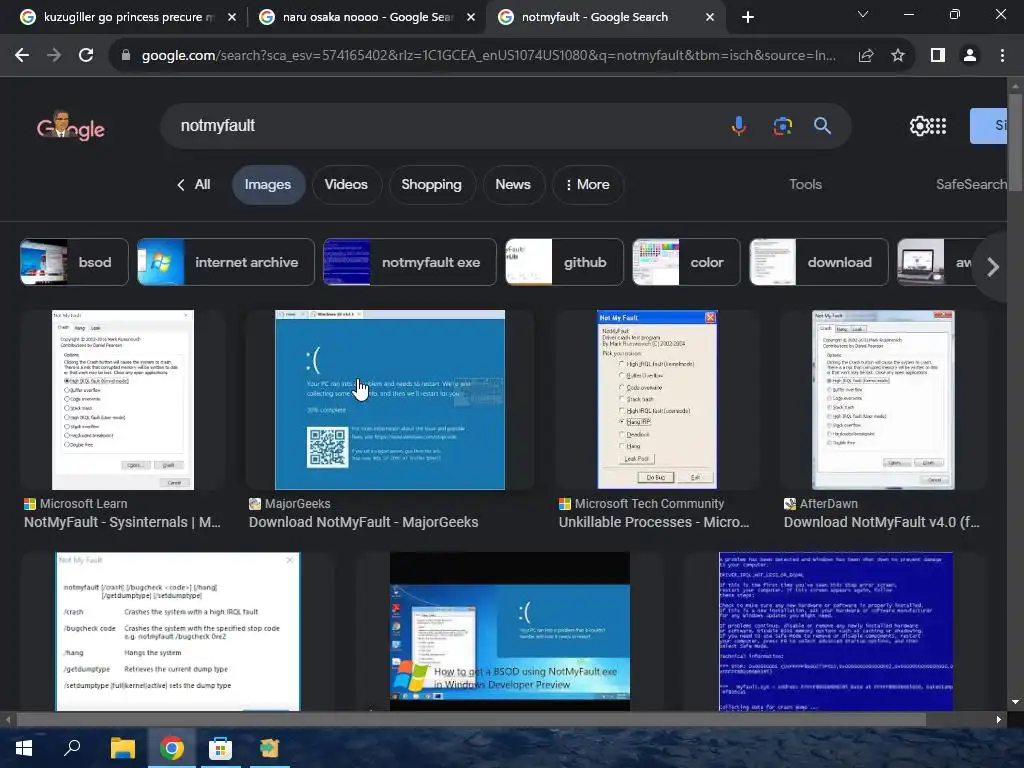Switch to naru osaka noooo tab

(368, 17)
